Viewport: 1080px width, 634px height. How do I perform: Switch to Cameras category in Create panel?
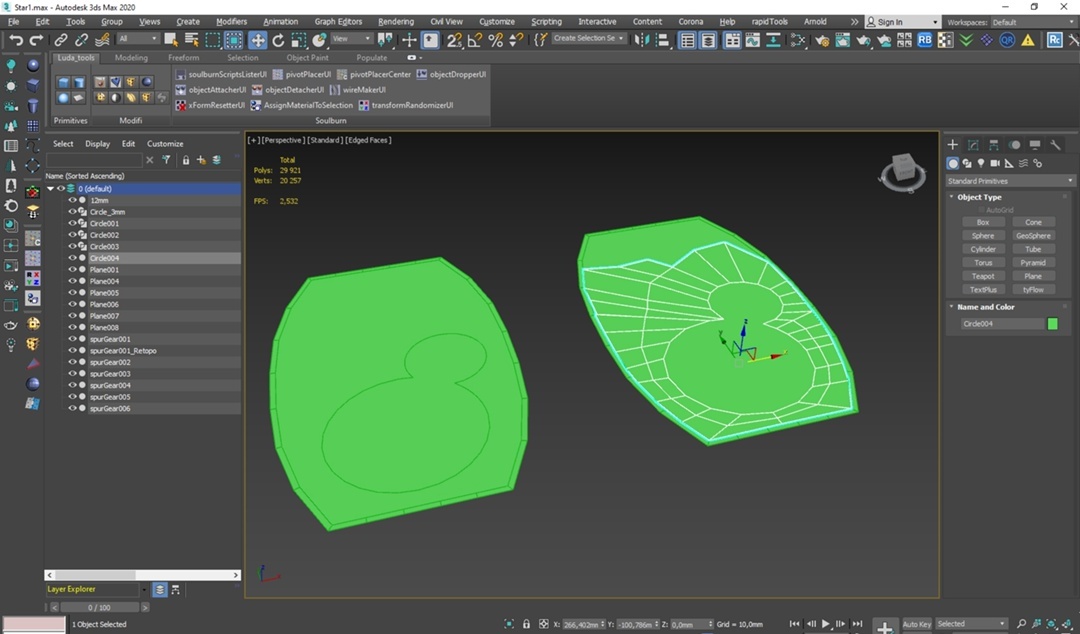pos(995,163)
